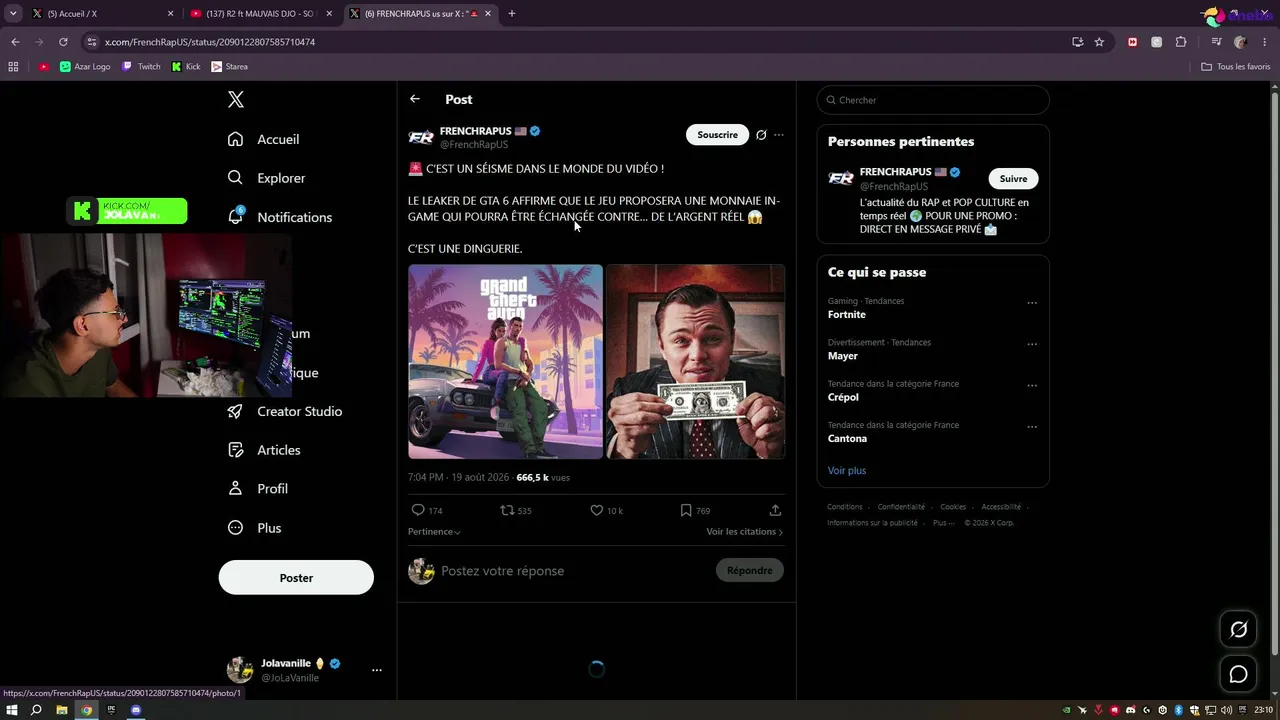Open the Cookies footer link
The height and width of the screenshot is (720, 1280).
point(953,507)
